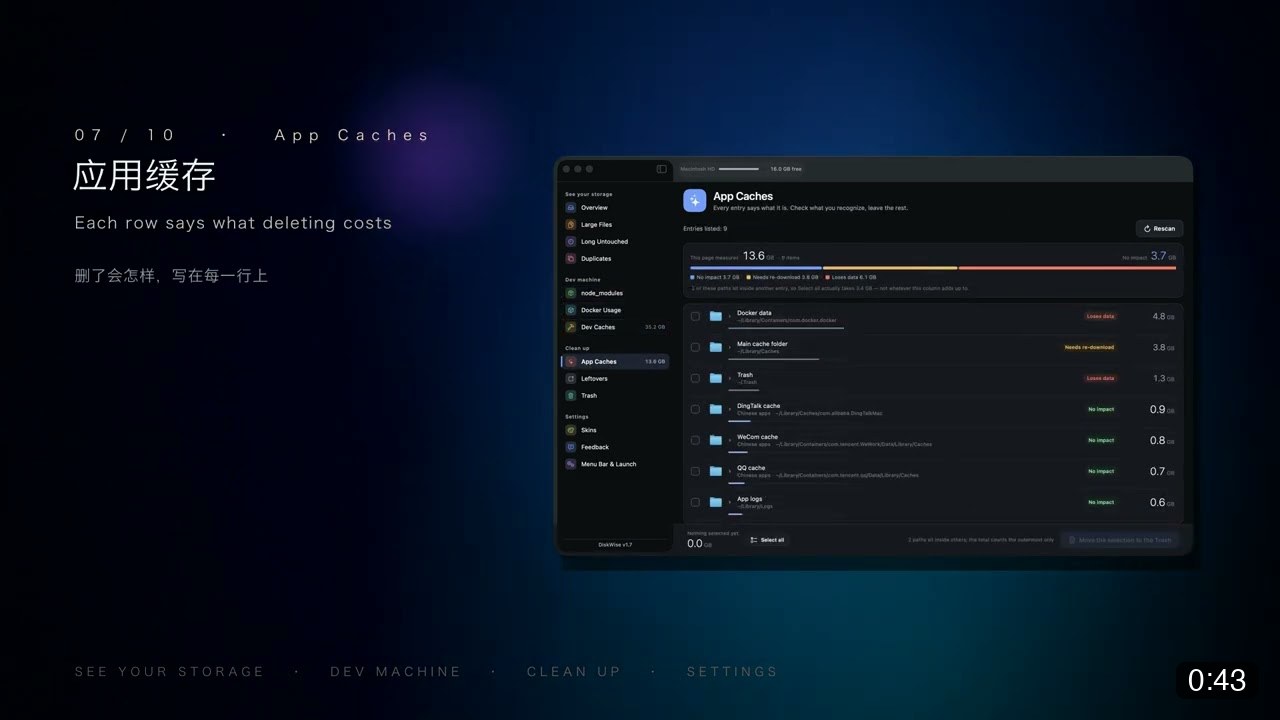This screenshot has width=1280, height=720.
Task: Click the Docker data folder icon
Action: pos(716,316)
